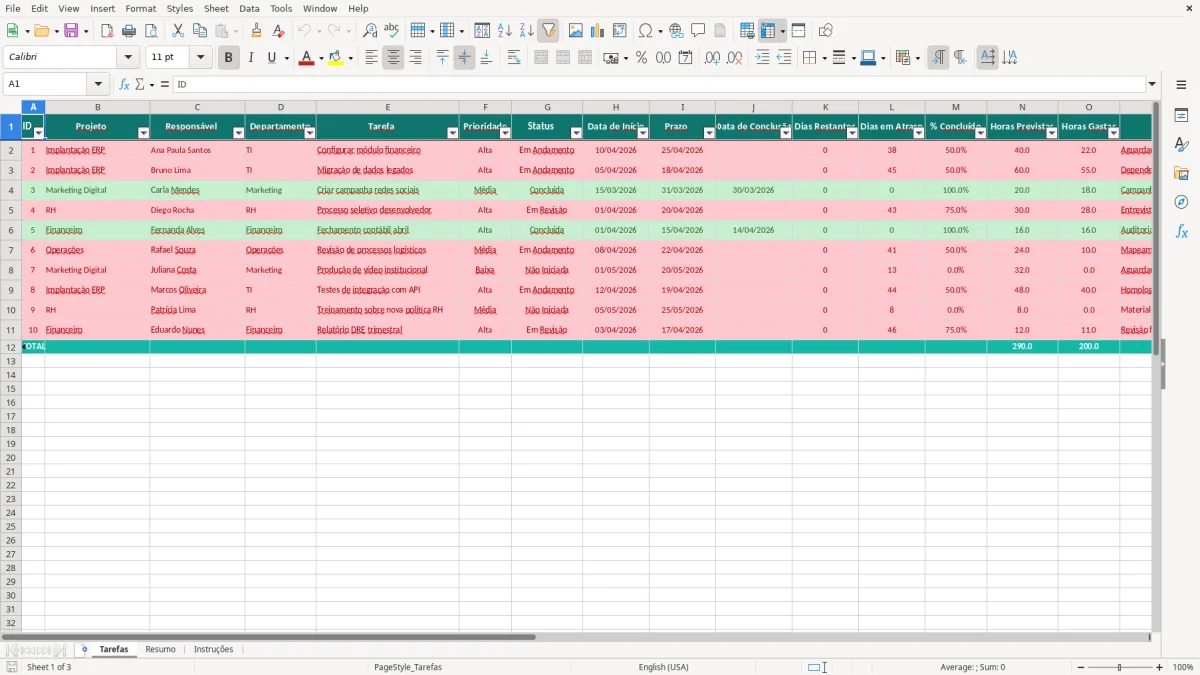Expand the formula bar with the arrow
Viewport: 1200px width, 675px height.
(1152, 85)
